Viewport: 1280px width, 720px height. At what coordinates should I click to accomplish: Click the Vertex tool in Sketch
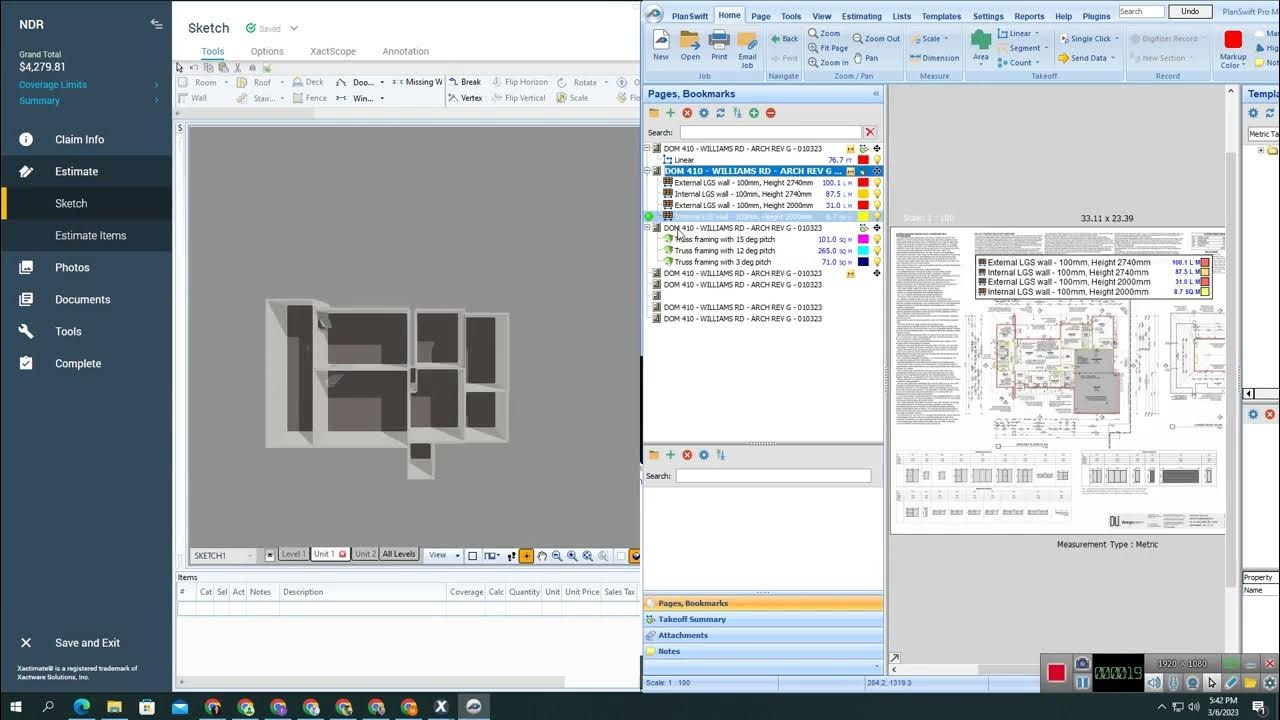[x=465, y=98]
